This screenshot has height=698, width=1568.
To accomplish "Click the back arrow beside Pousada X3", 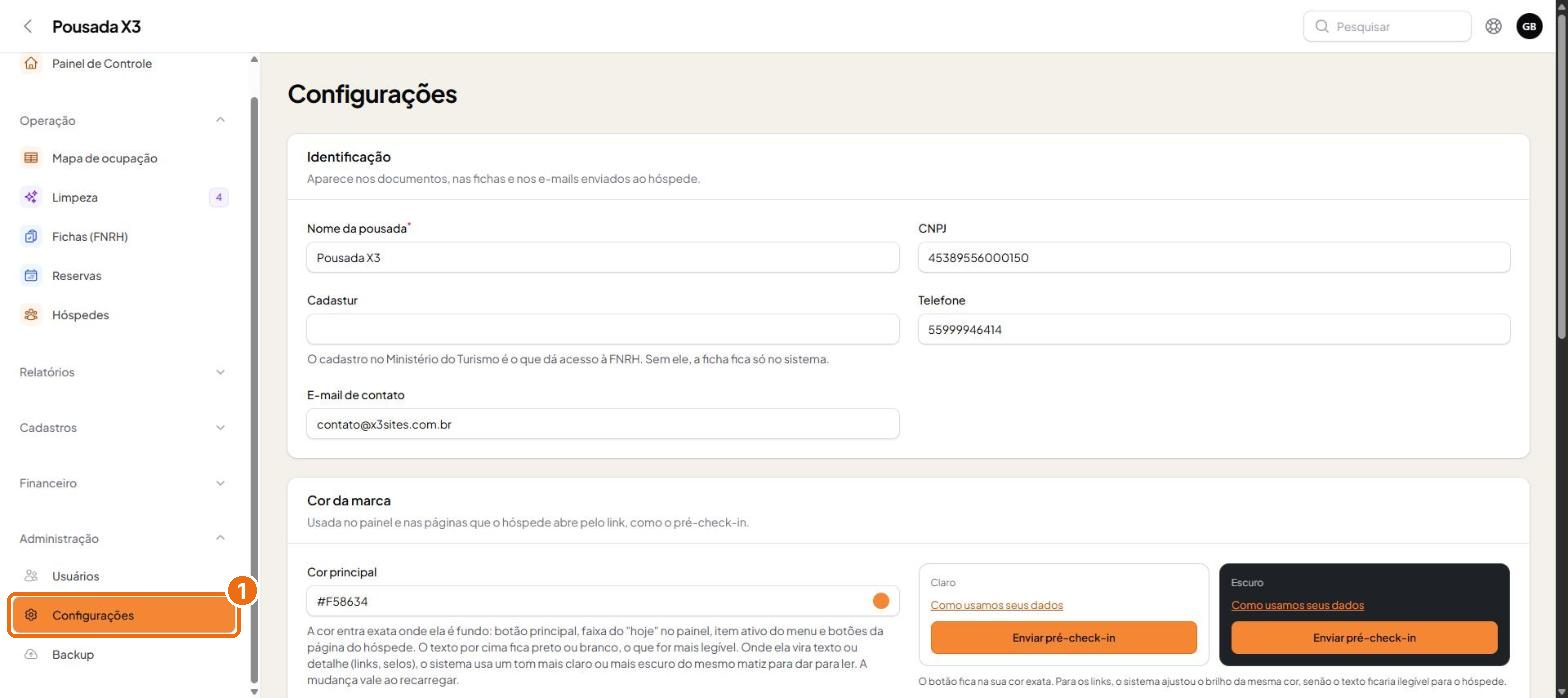I will [27, 27].
